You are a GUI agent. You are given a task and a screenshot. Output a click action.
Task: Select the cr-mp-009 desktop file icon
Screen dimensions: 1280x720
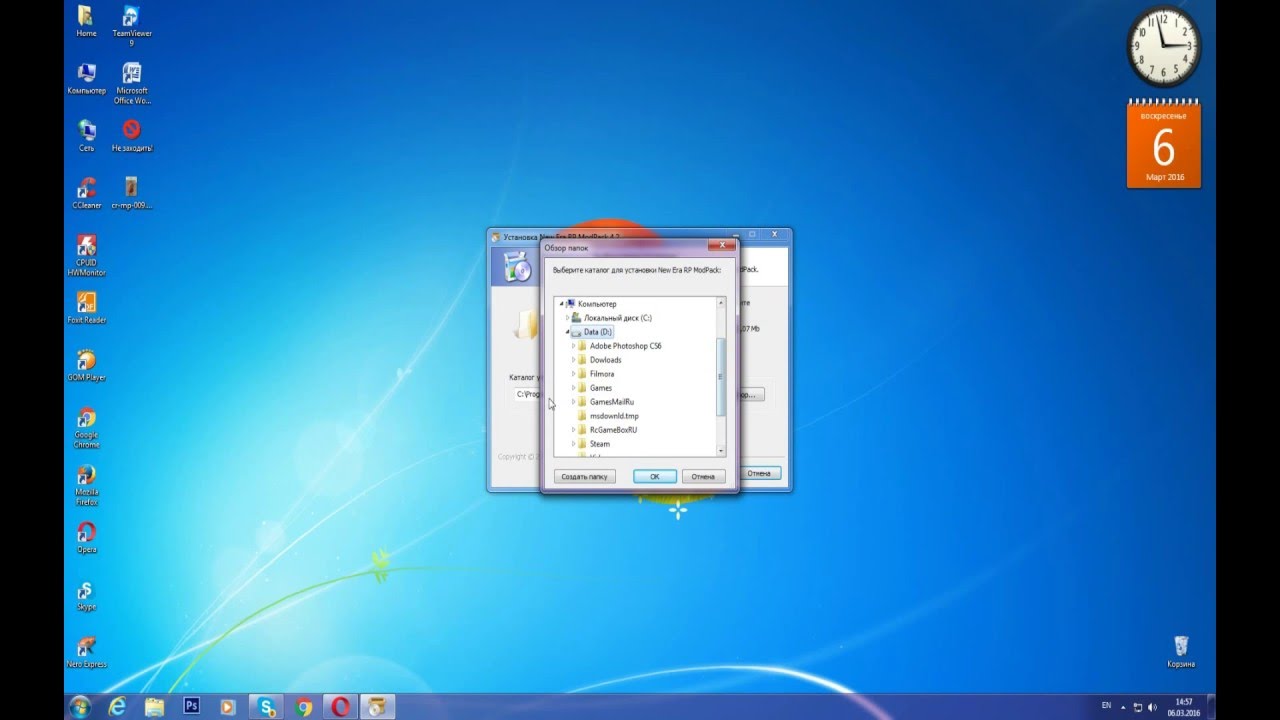click(x=131, y=193)
